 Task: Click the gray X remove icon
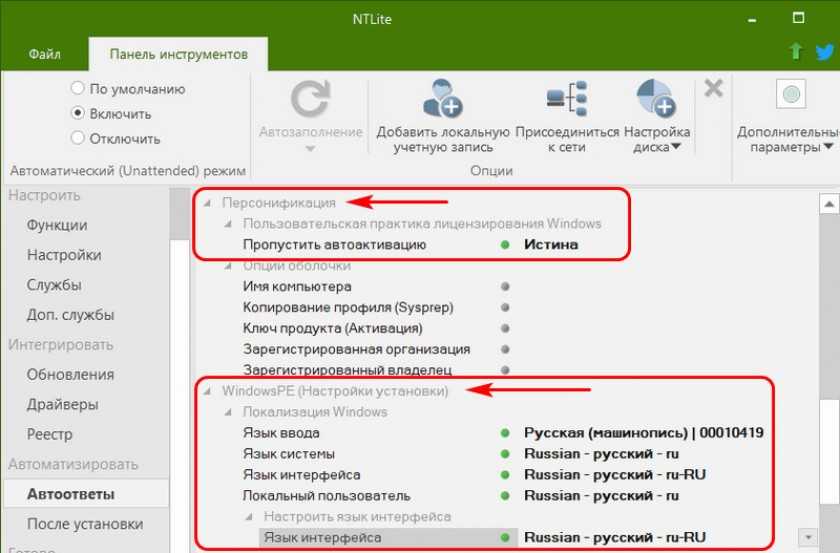pos(713,88)
